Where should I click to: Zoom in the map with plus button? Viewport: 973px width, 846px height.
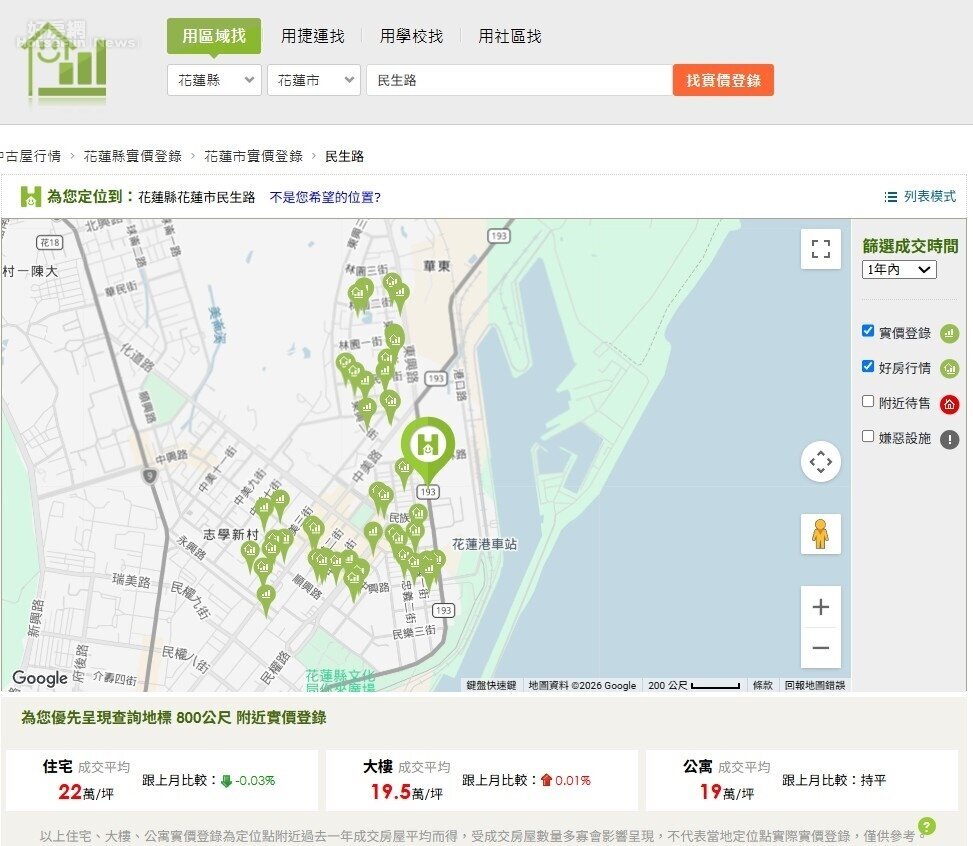820,606
